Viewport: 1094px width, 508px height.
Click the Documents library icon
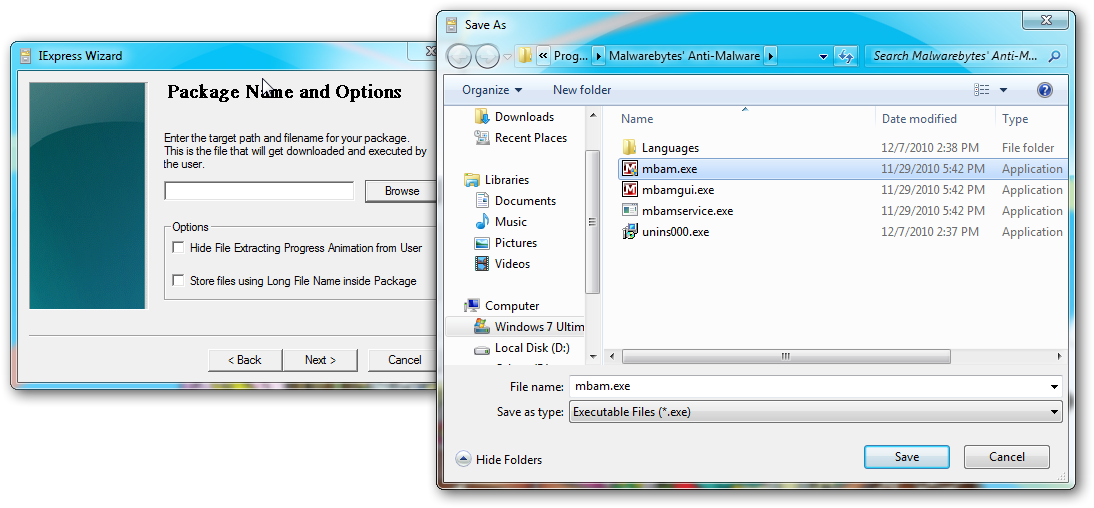(482, 201)
